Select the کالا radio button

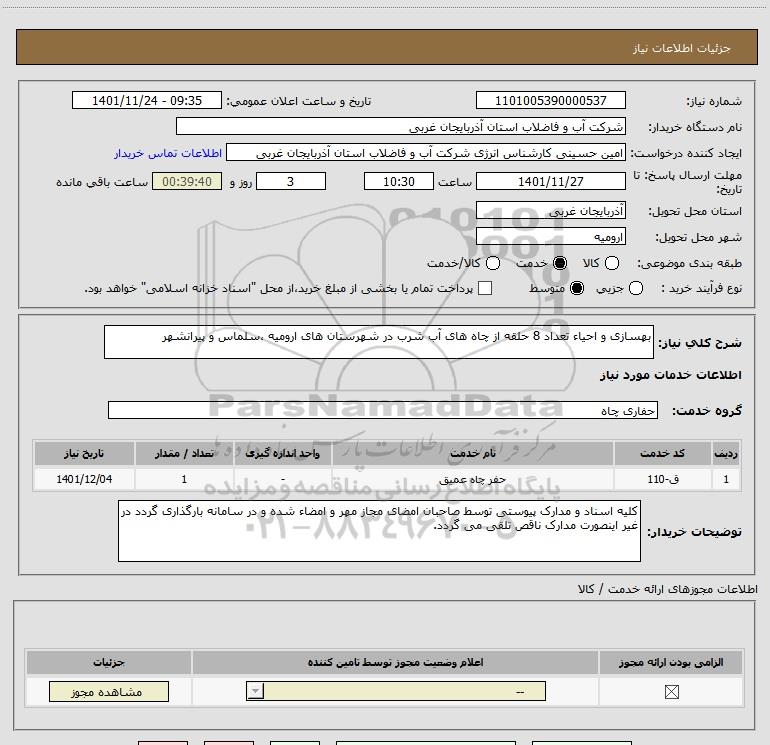611,263
